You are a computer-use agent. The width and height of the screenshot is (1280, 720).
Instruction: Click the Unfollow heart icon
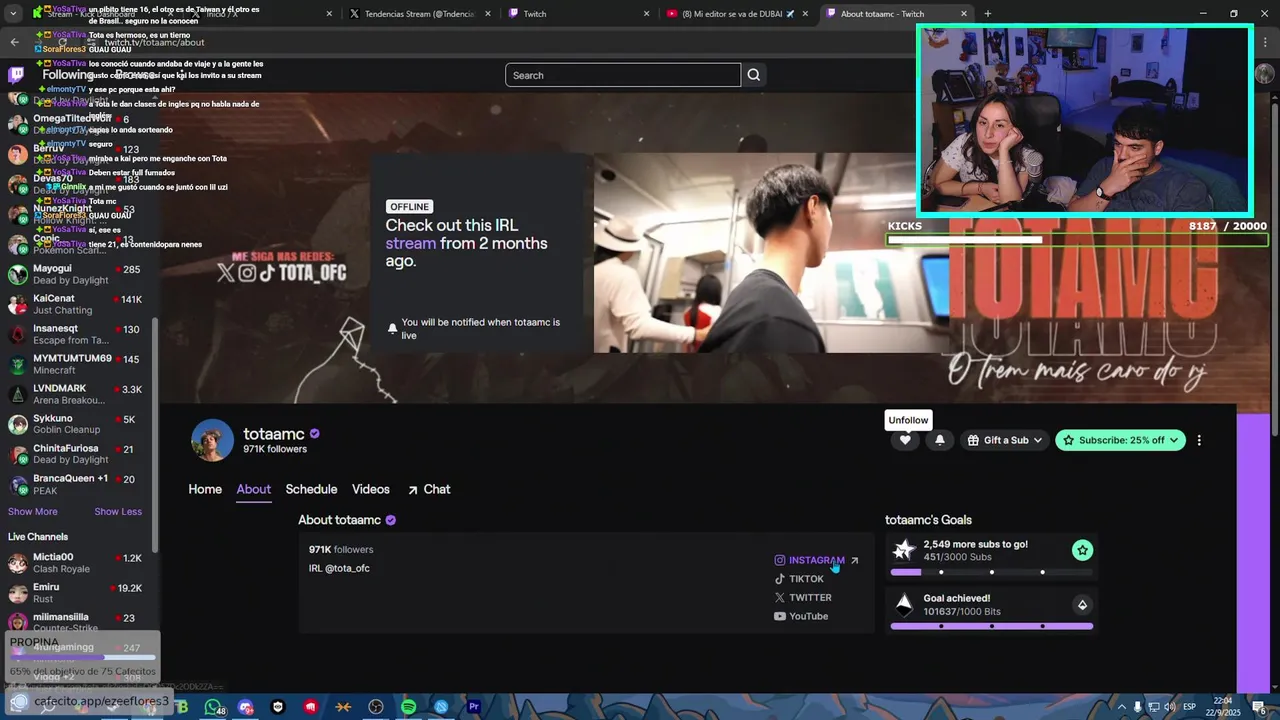(905, 440)
